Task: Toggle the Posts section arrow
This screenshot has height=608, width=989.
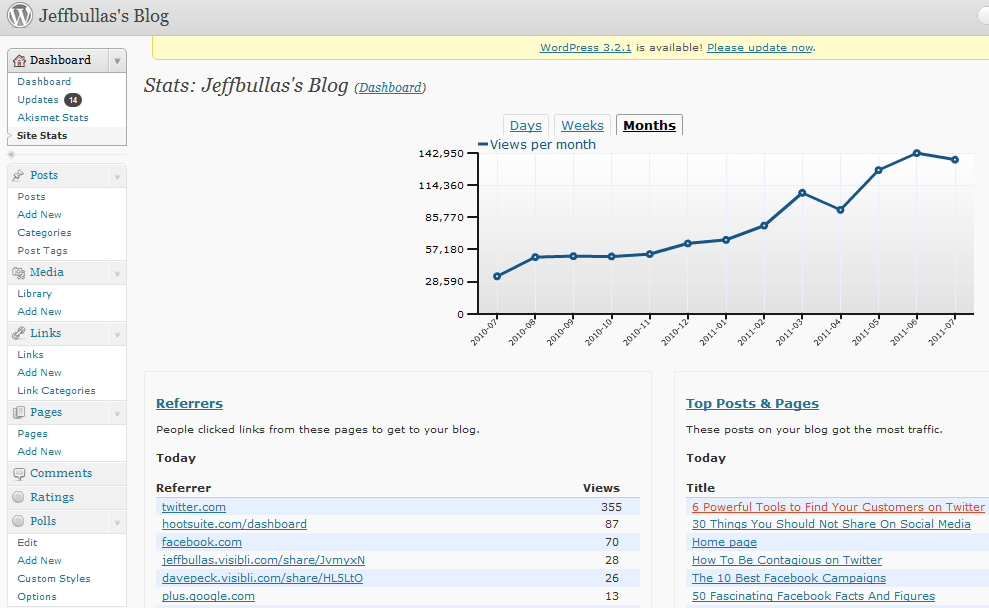Action: (x=117, y=177)
